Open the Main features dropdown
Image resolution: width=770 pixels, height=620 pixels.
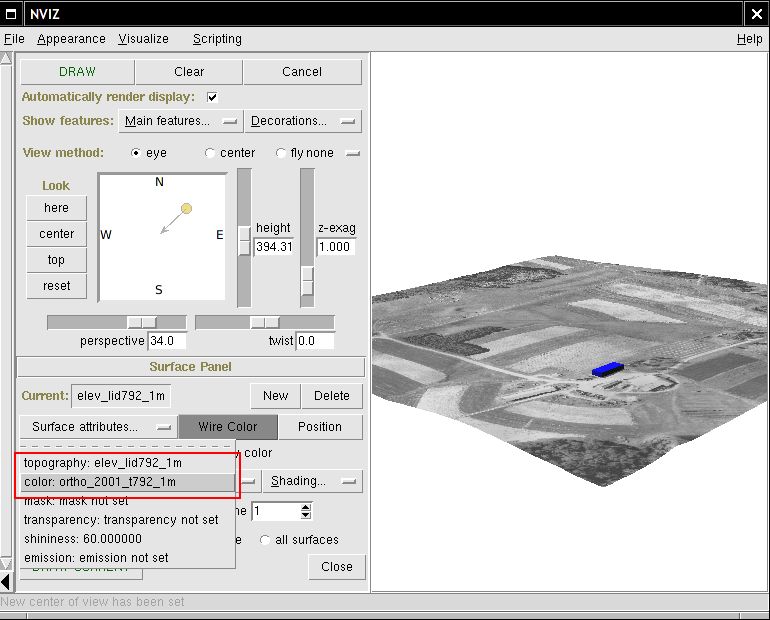pyautogui.click(x=180, y=121)
